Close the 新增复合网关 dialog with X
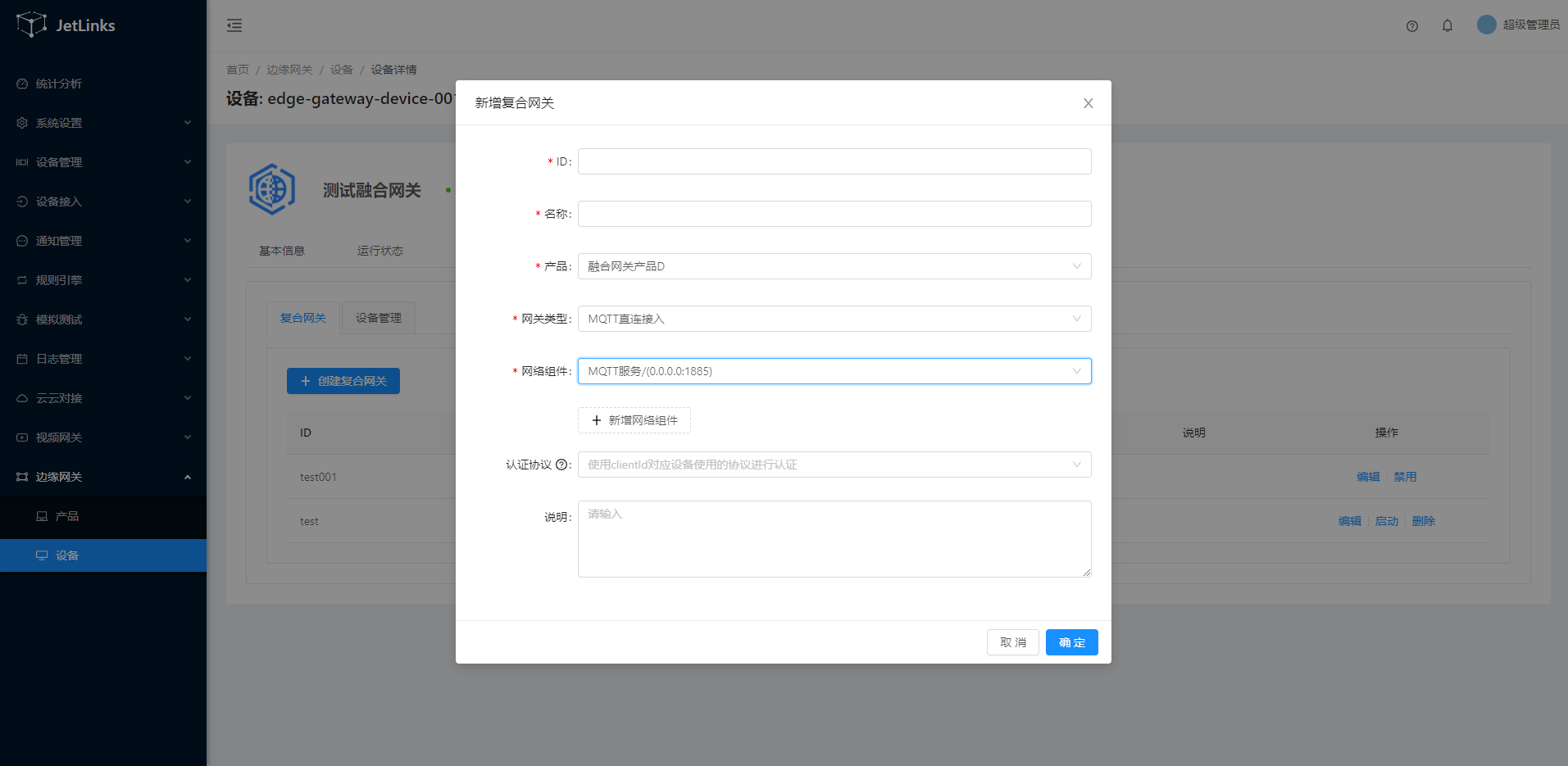Screen dimensions: 1568x766 (x=1088, y=103)
